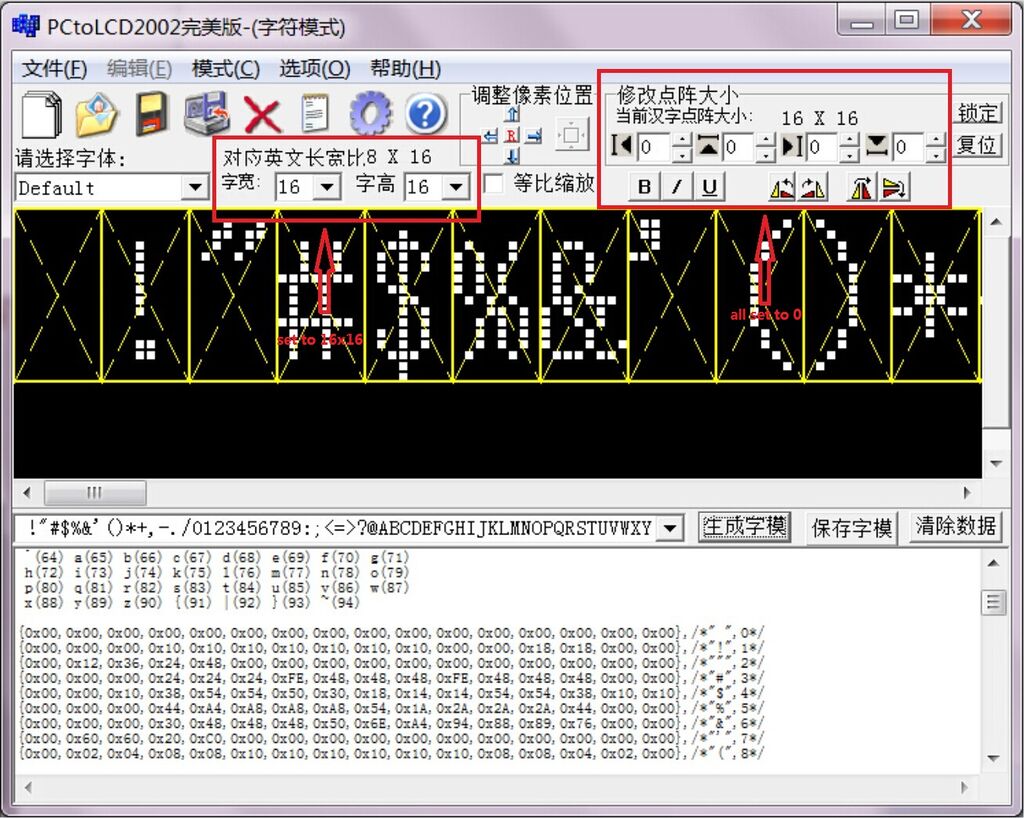Expand the Default font dropdown
Image resolution: width=1024 pixels, height=818 pixels.
click(x=195, y=188)
